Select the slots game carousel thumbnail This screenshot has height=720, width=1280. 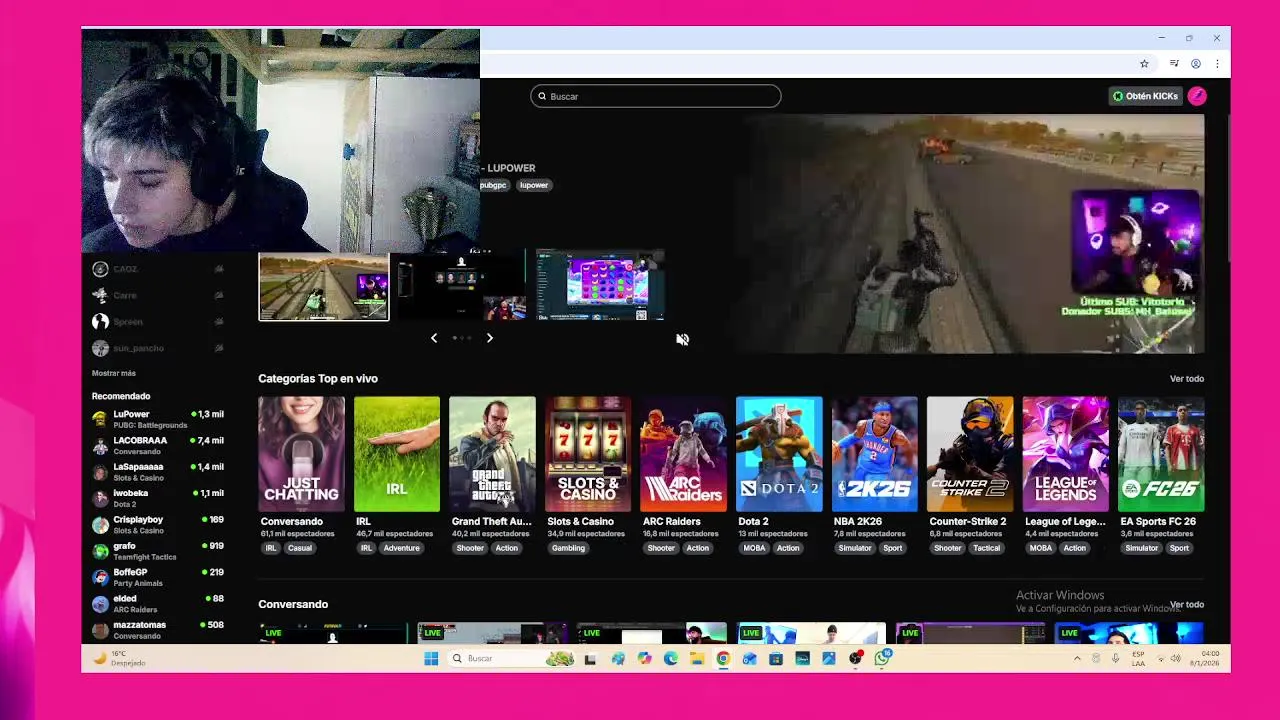point(600,287)
